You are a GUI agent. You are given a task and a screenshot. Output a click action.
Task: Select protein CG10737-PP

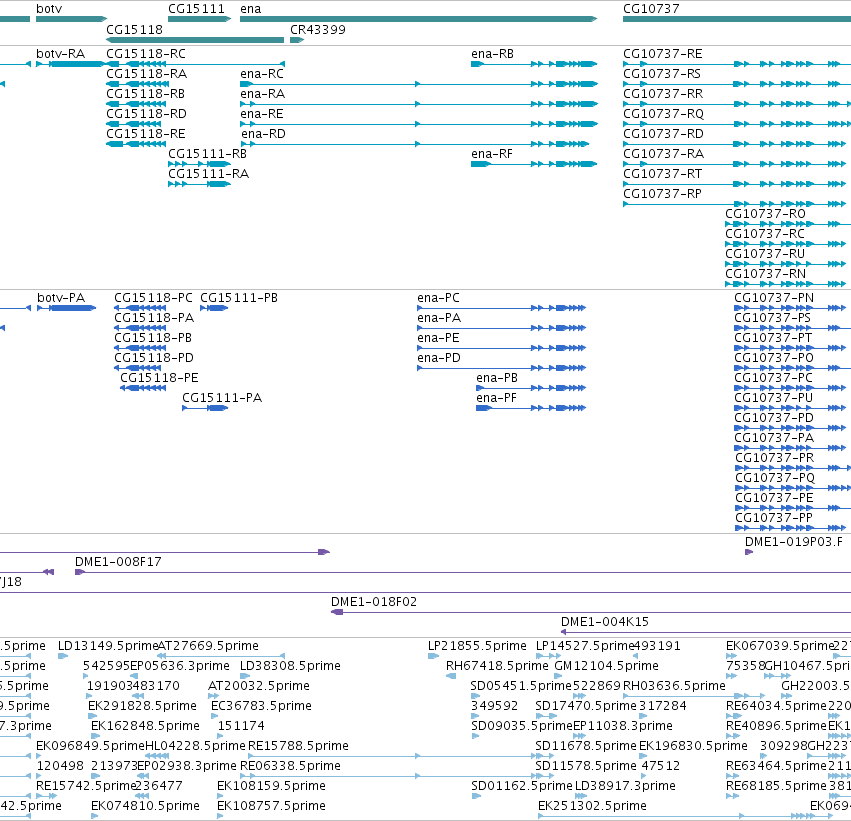click(x=773, y=518)
